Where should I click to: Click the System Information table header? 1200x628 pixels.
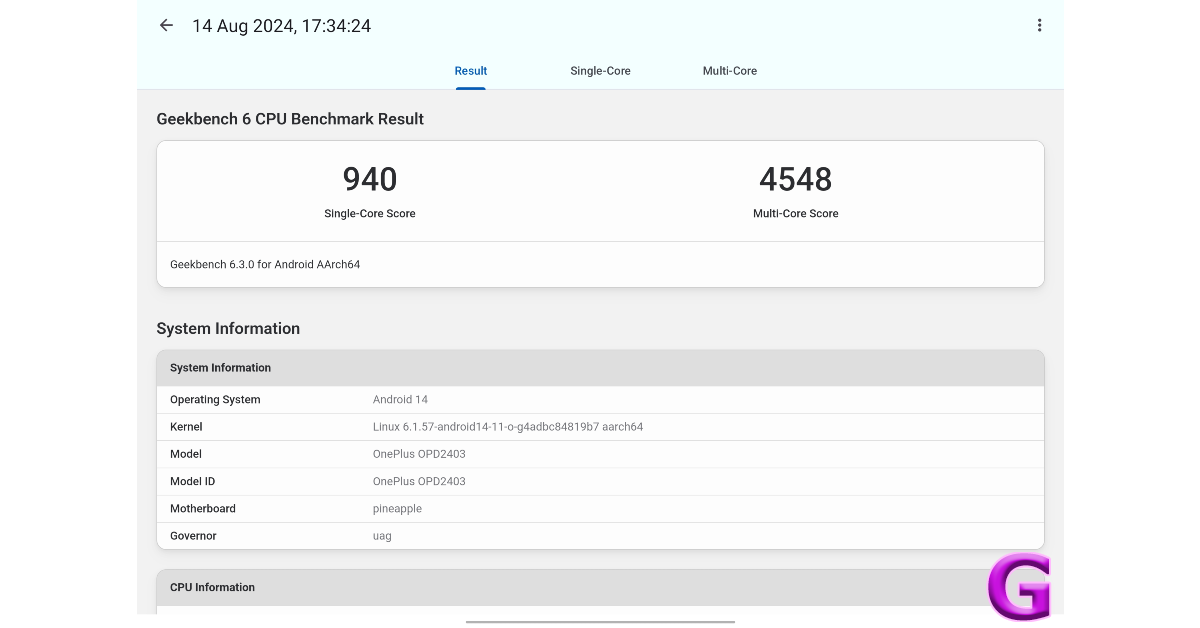pyautogui.click(x=600, y=368)
